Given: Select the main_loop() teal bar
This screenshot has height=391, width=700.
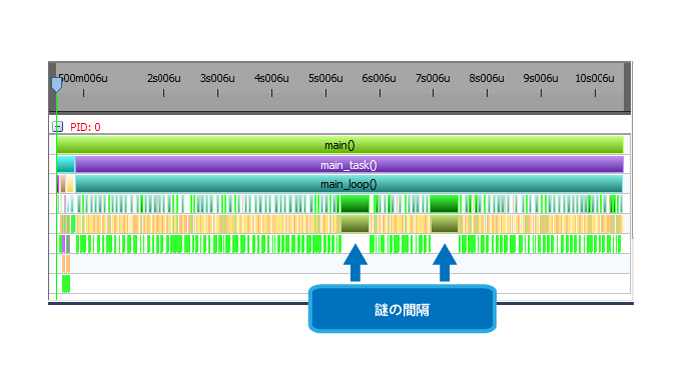Looking at the screenshot, I should pyautogui.click(x=349, y=184).
